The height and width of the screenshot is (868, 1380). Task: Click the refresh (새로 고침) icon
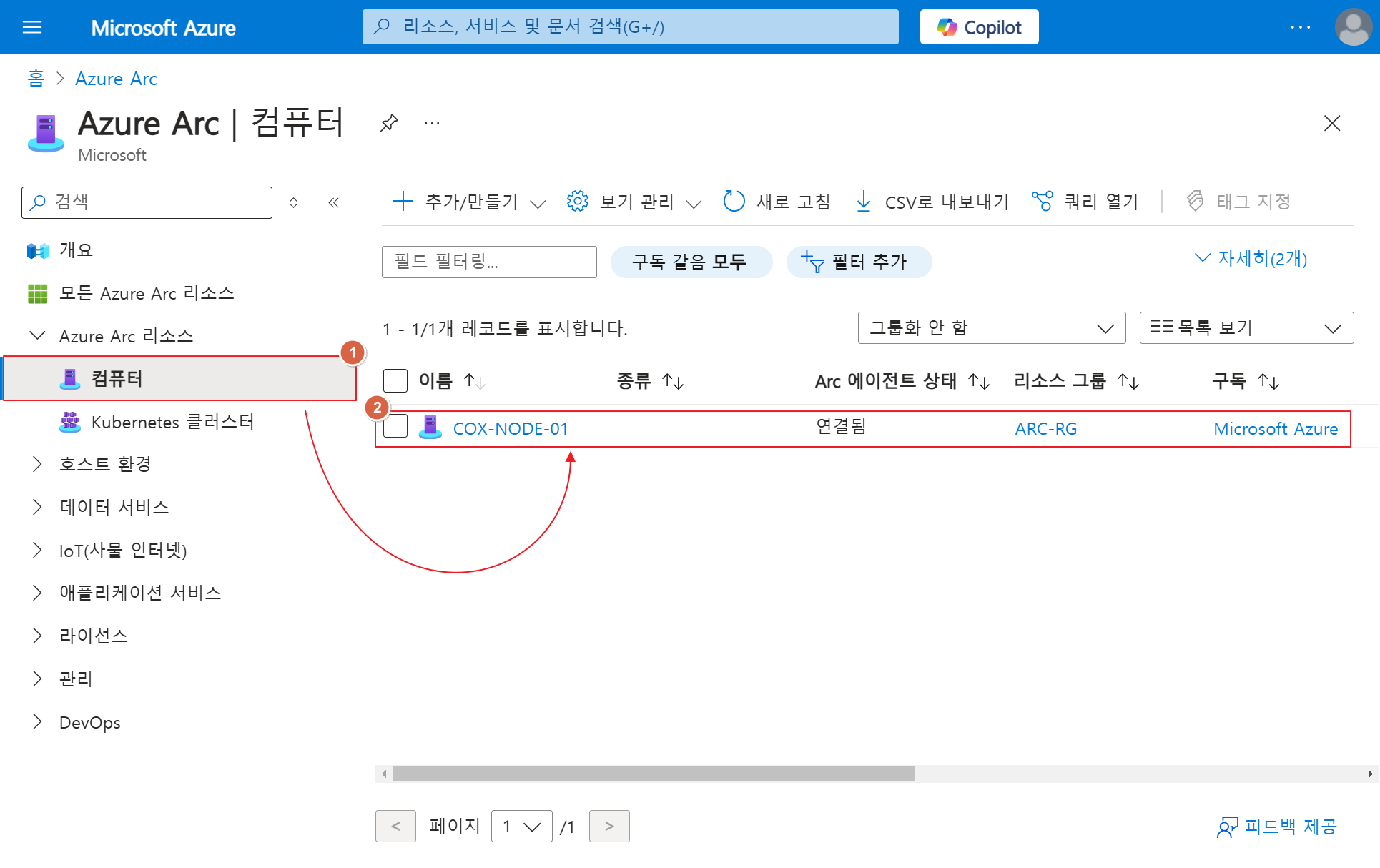[734, 202]
